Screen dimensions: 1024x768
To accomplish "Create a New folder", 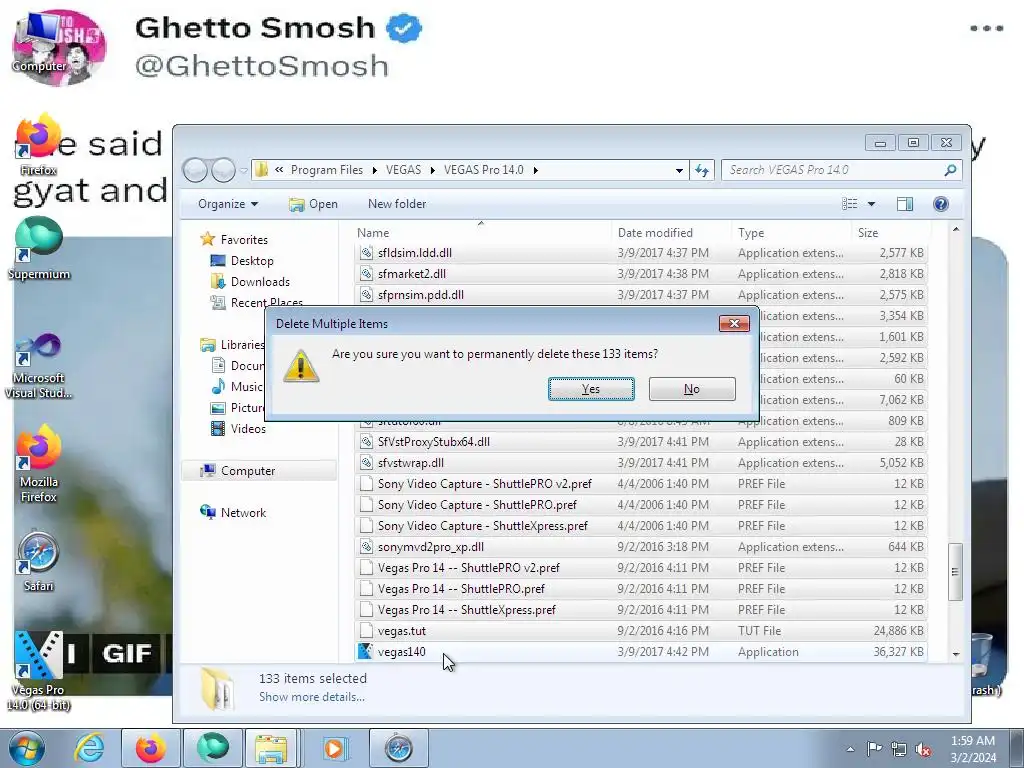I will [397, 204].
